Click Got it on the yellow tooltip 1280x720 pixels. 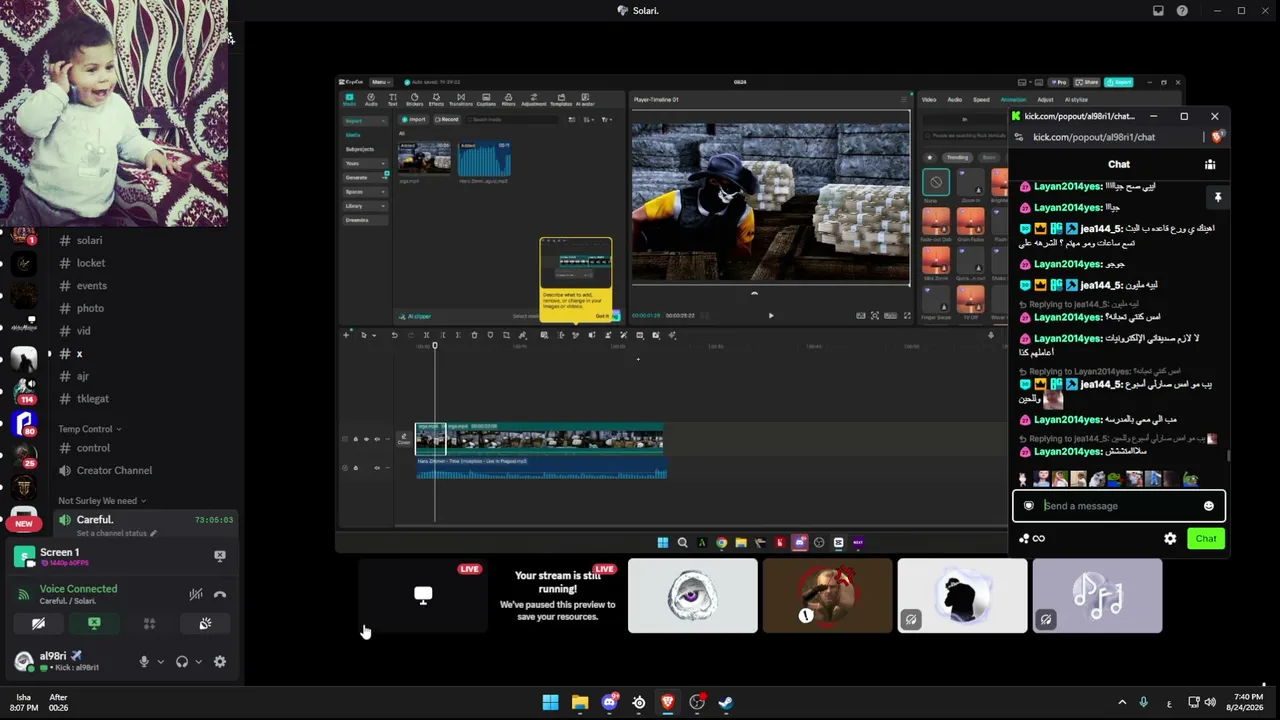601,316
